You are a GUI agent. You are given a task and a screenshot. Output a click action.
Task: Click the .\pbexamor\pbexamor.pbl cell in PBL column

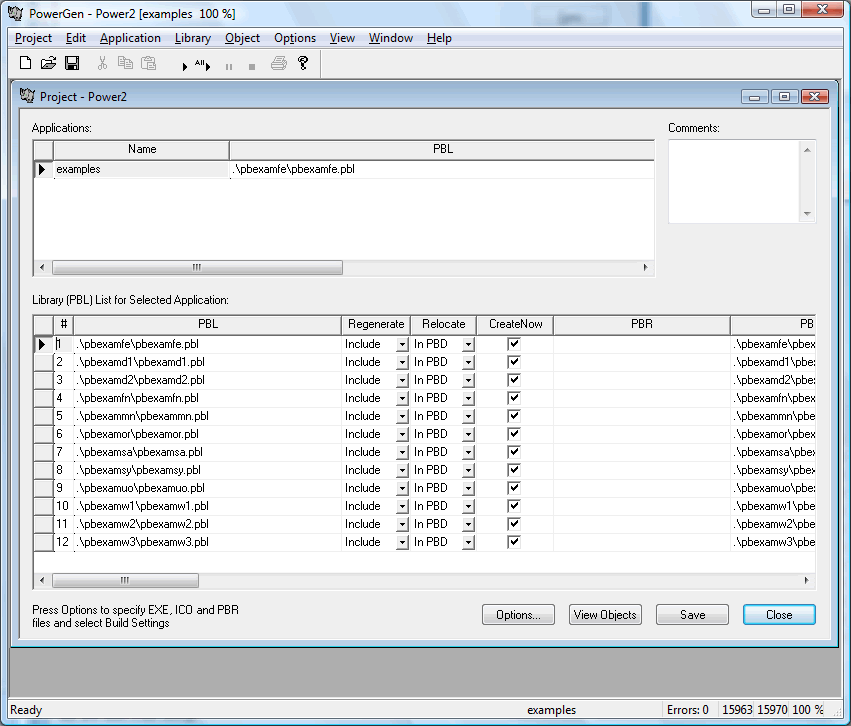coord(208,434)
